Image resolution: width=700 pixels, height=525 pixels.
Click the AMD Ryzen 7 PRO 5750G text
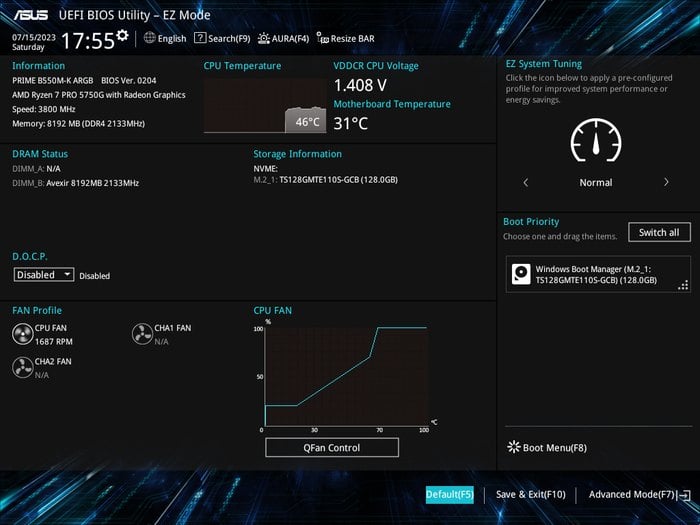point(99,95)
